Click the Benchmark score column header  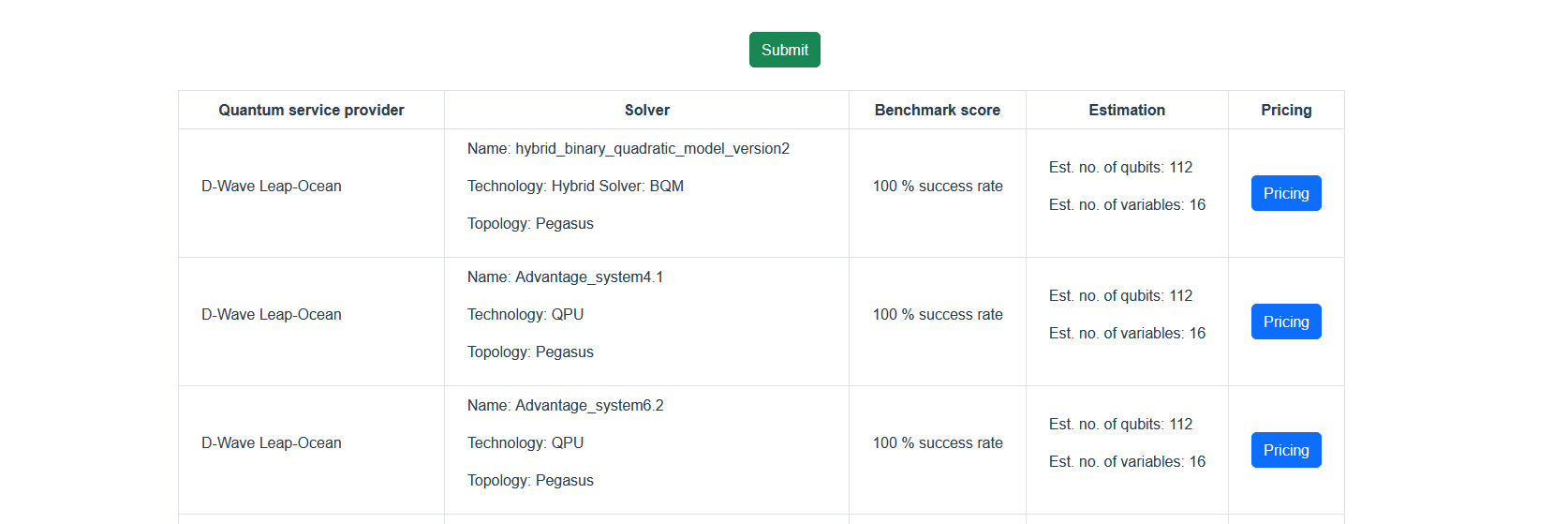[937, 110]
